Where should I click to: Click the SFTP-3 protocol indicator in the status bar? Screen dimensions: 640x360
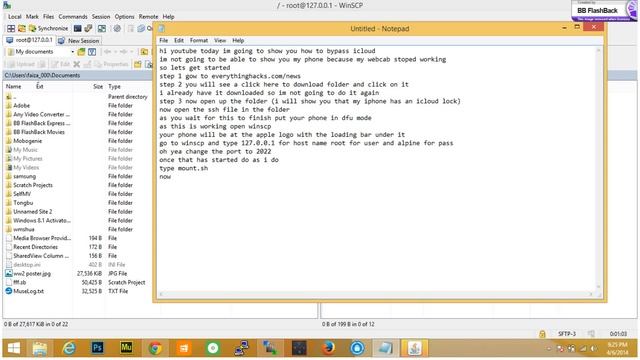[567, 334]
